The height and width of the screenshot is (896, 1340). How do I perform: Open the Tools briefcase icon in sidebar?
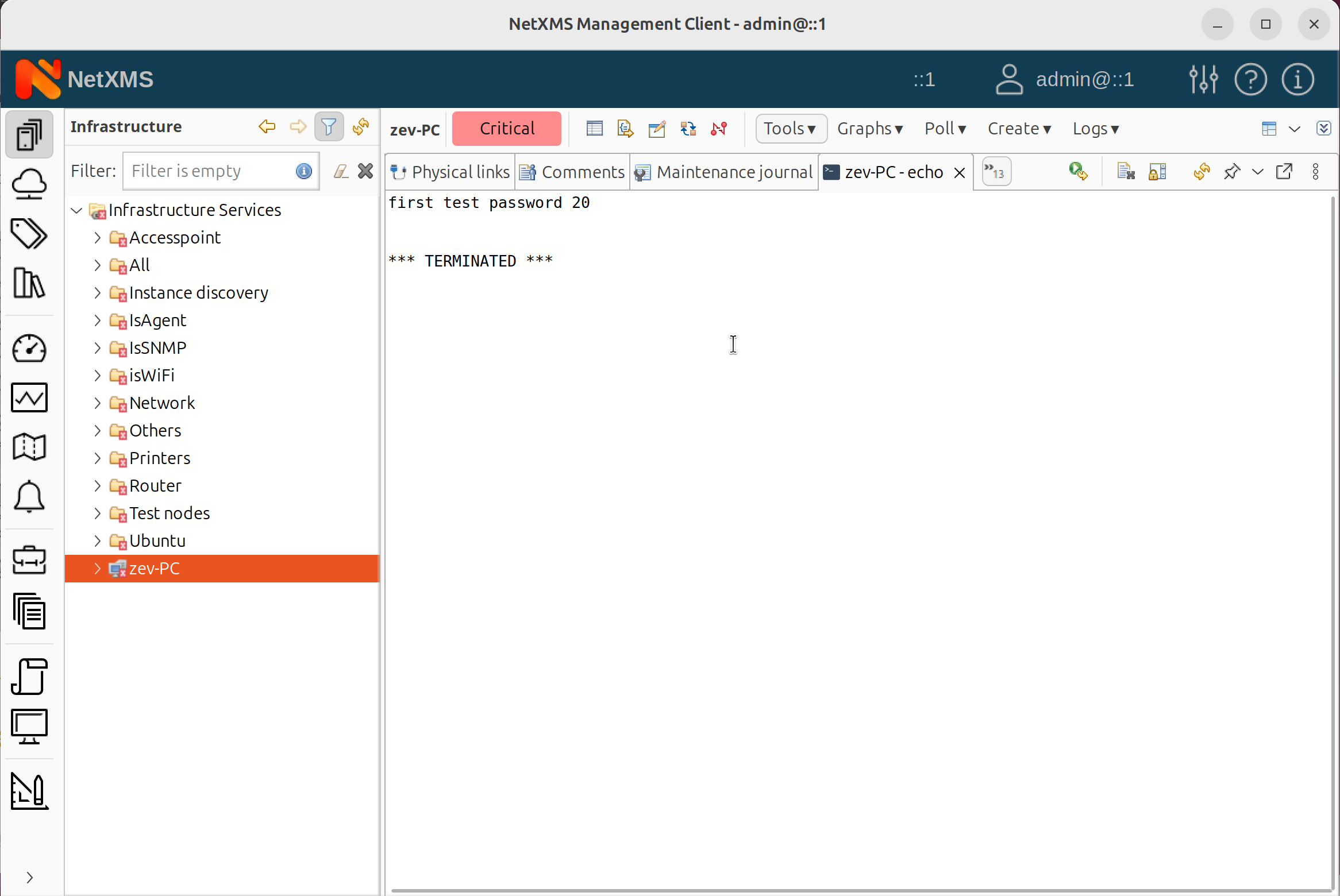pyautogui.click(x=29, y=561)
